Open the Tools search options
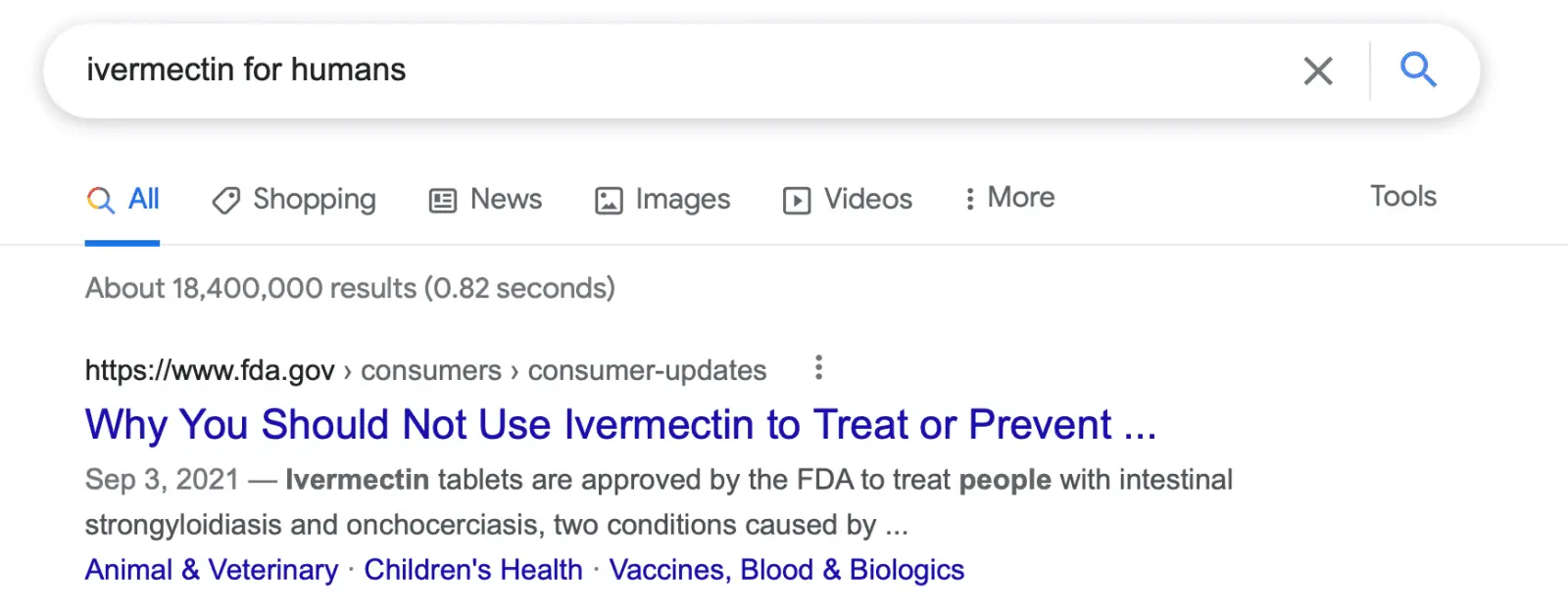This screenshot has width=1568, height=612. tap(1402, 197)
